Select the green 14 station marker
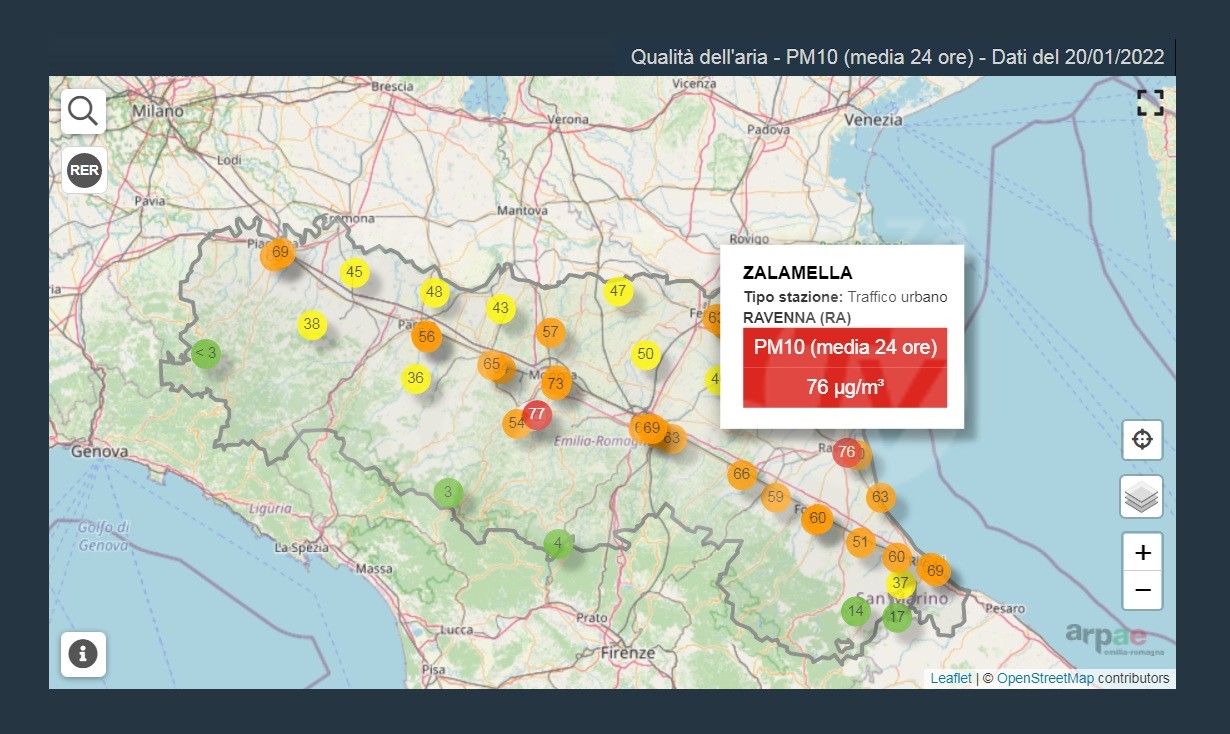The image size is (1230, 734). 855,610
